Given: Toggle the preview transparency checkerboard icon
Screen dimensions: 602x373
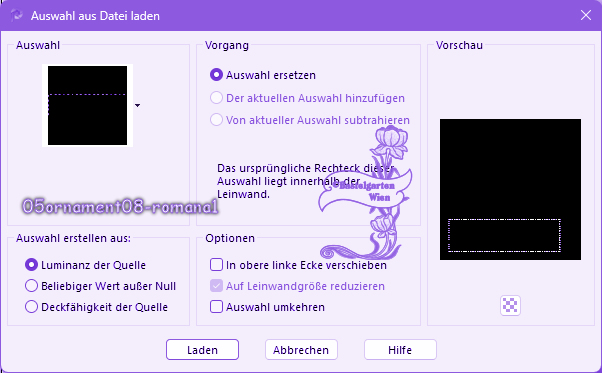Looking at the screenshot, I should click(510, 305).
